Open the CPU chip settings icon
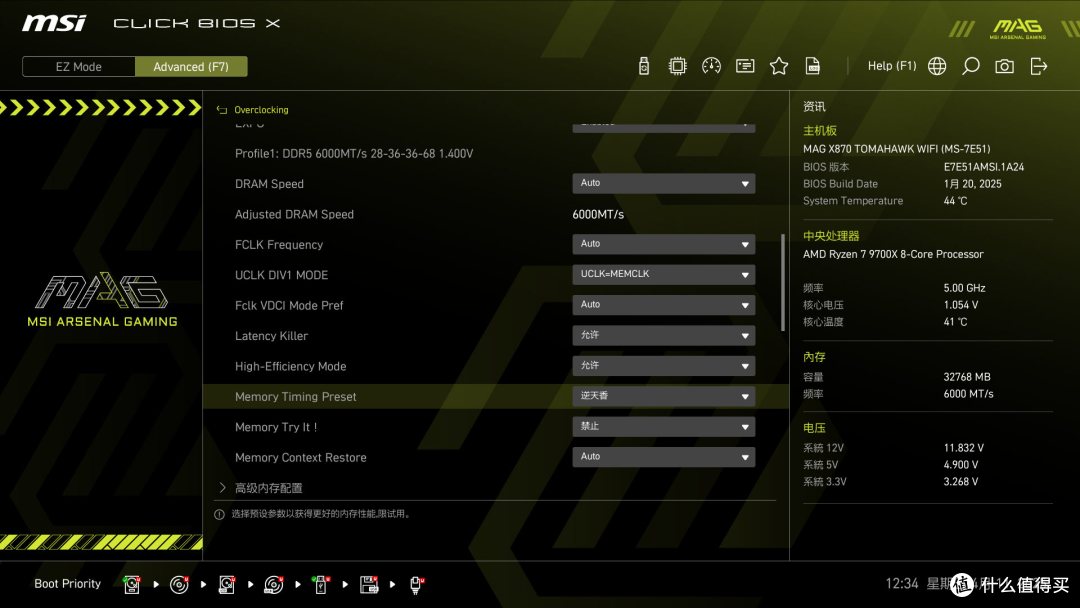This screenshot has width=1080, height=608. point(677,66)
